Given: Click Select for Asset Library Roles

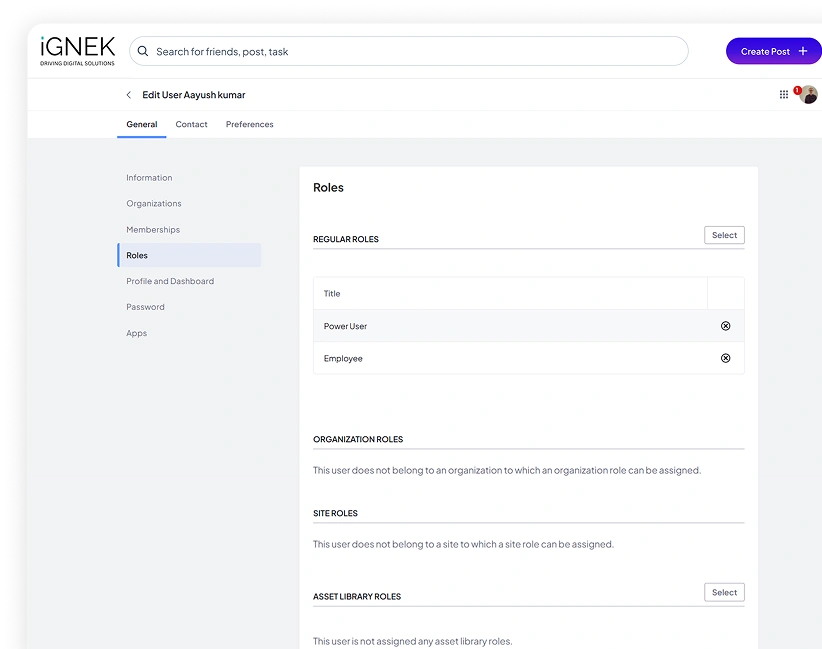Looking at the screenshot, I should tap(724, 592).
